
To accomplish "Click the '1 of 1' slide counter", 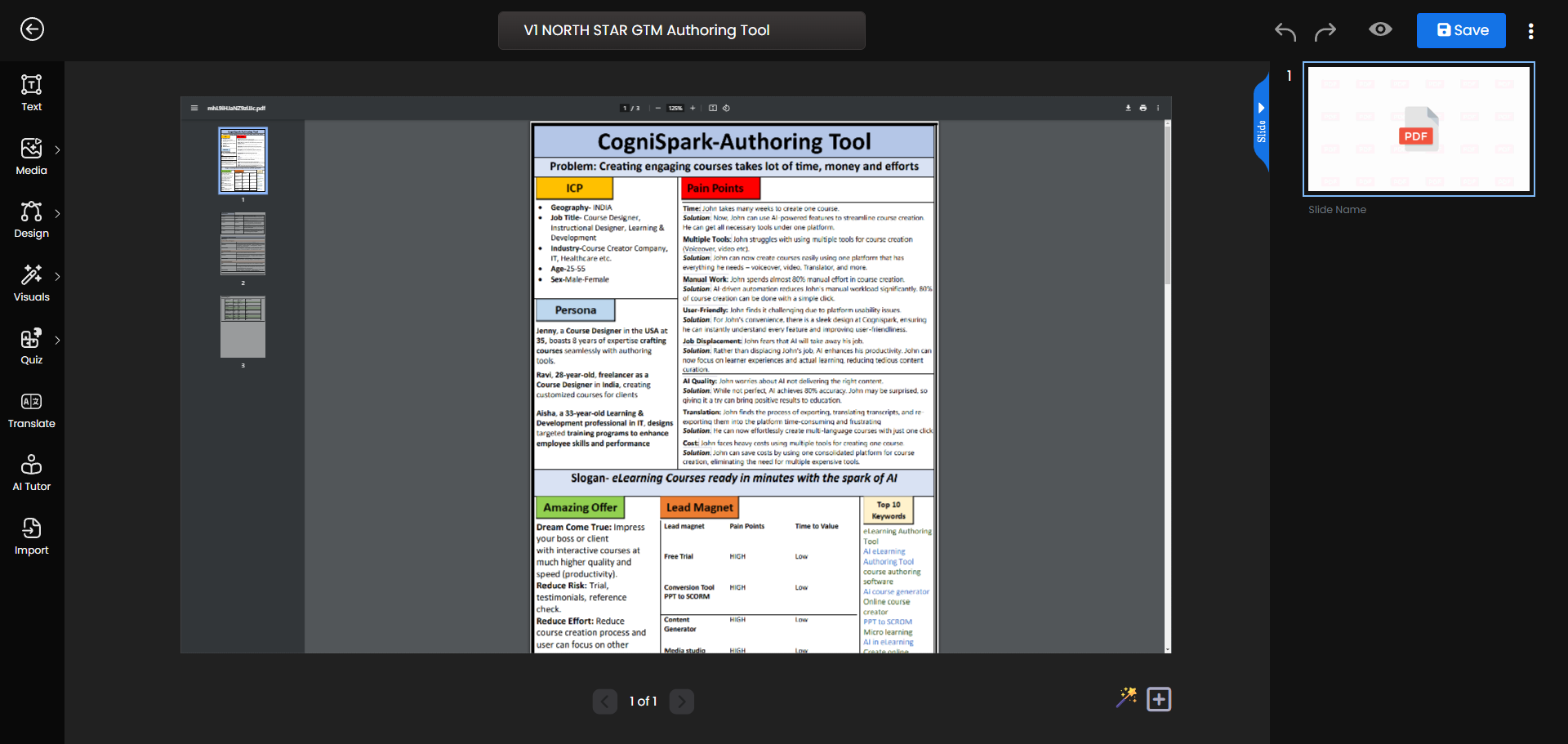I will [644, 702].
